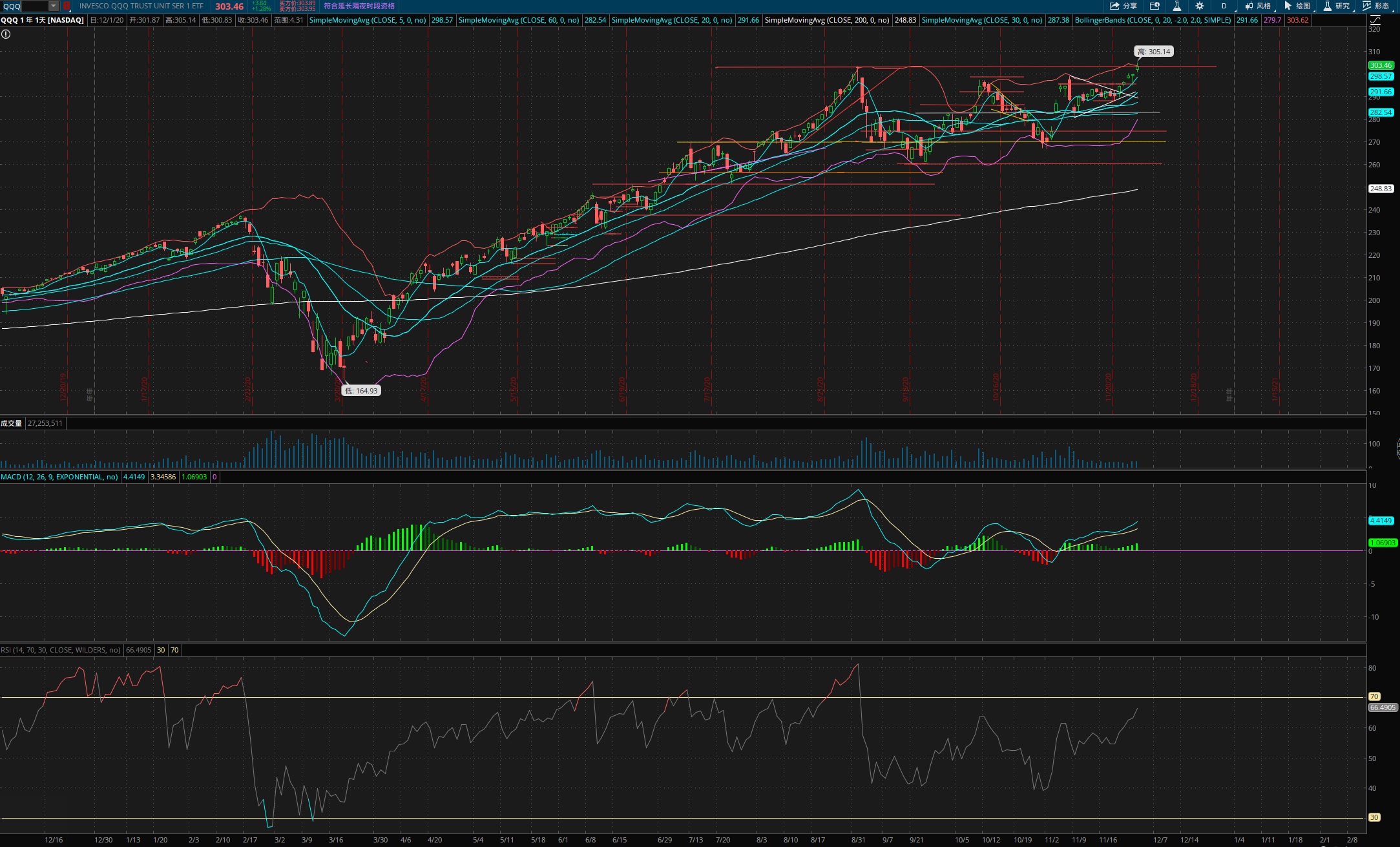Viewport: 1400px width, 847px height.
Task: Click the 11/16 date on time axis
Action: pos(1108,840)
